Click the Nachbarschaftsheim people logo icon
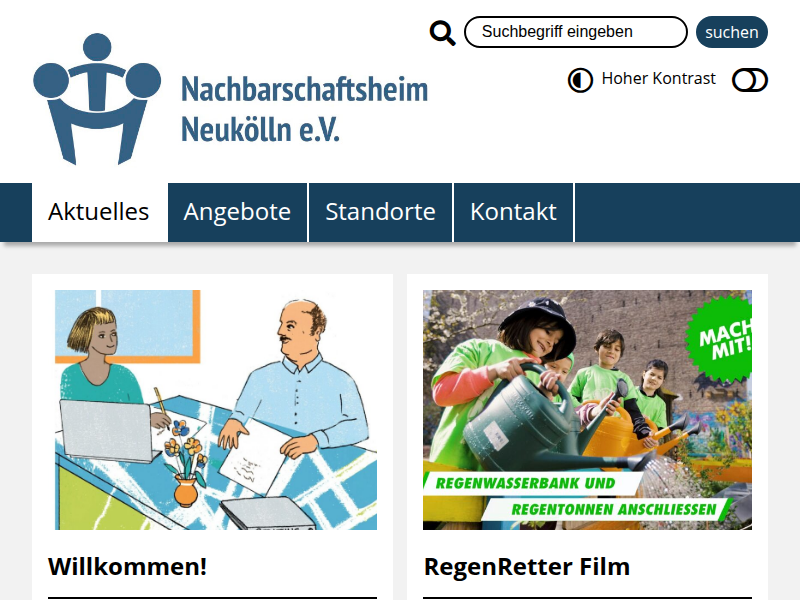This screenshot has height=600, width=800. click(x=97, y=99)
